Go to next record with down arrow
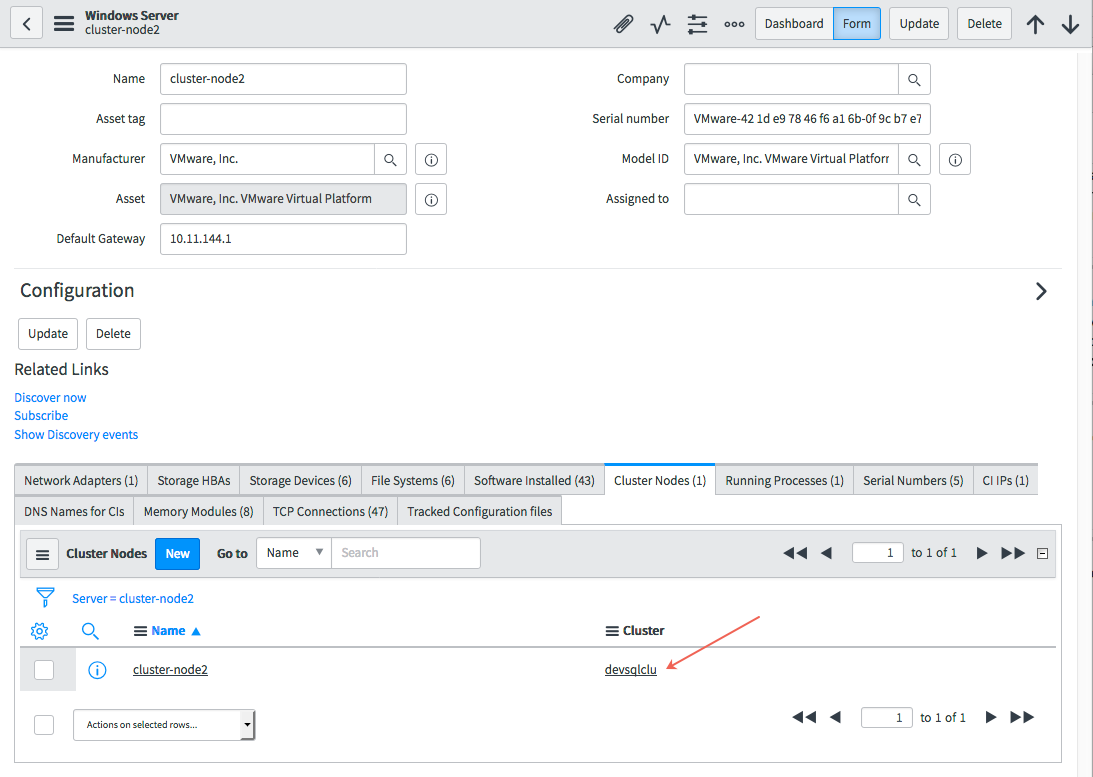This screenshot has height=777, width=1093. pos(1070,24)
